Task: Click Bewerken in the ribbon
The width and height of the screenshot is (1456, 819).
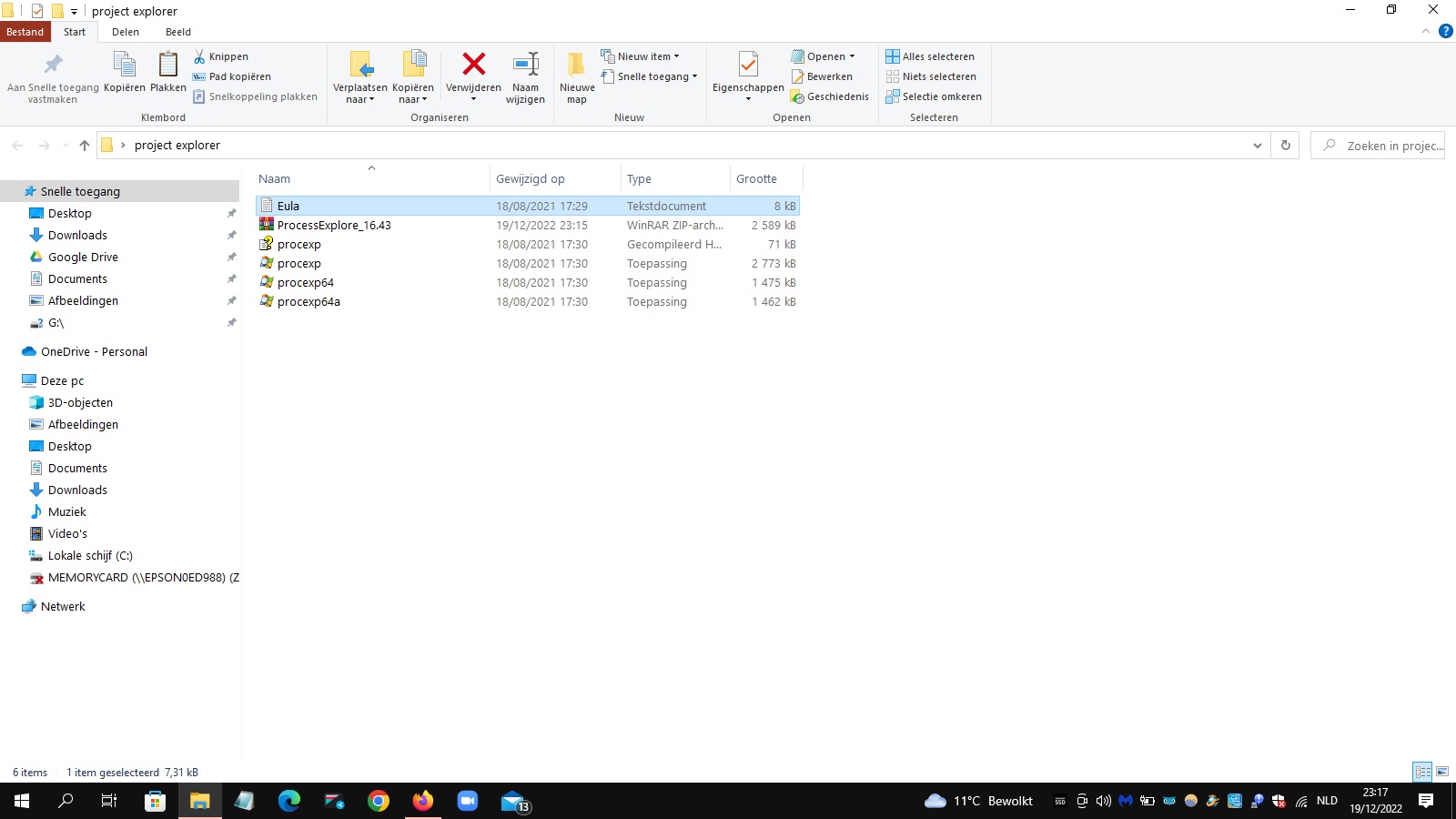Action: [821, 76]
